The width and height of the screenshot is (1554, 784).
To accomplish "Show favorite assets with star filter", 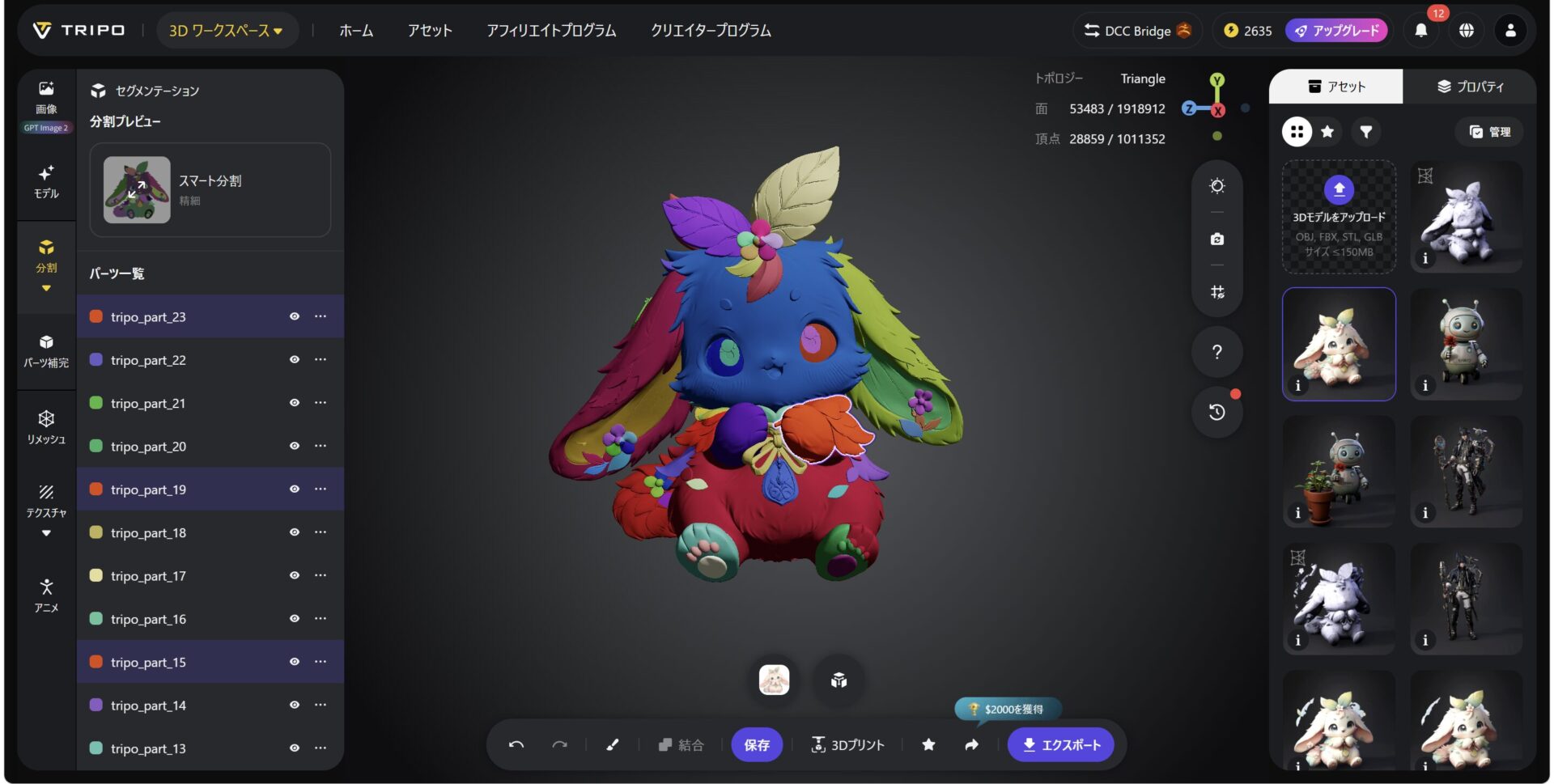I will click(x=1327, y=131).
